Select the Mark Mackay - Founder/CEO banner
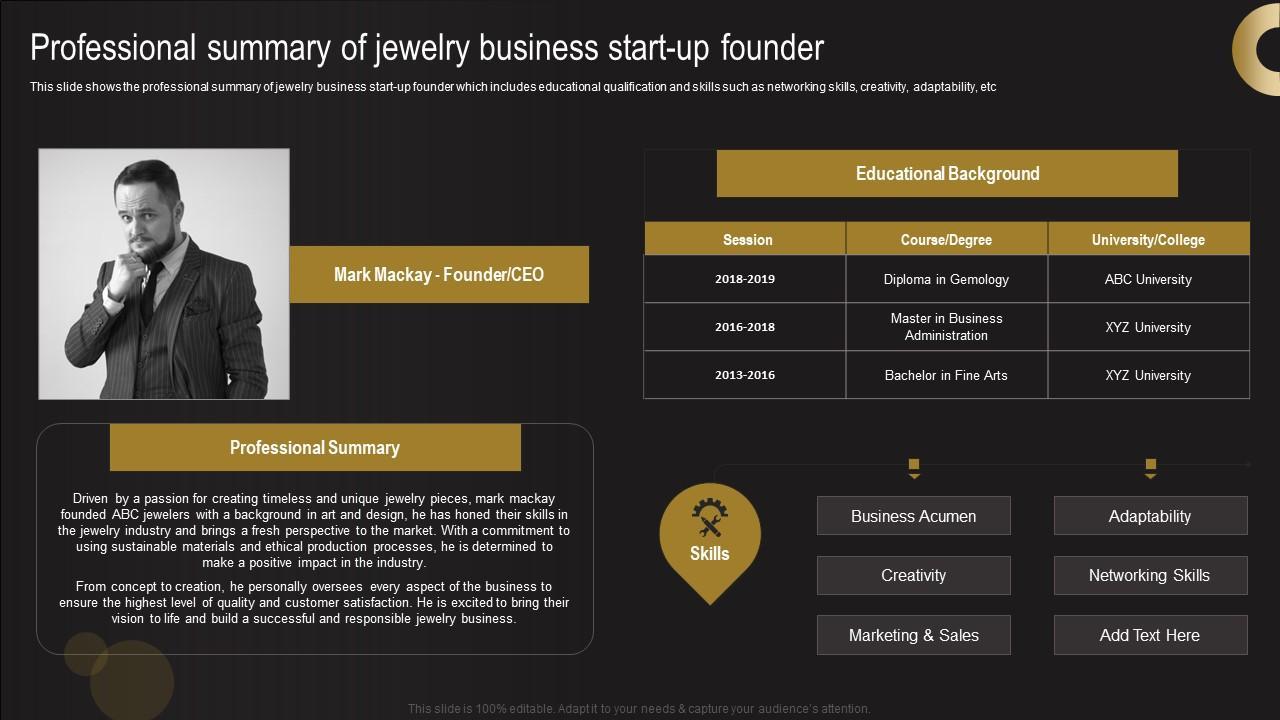 (x=439, y=274)
